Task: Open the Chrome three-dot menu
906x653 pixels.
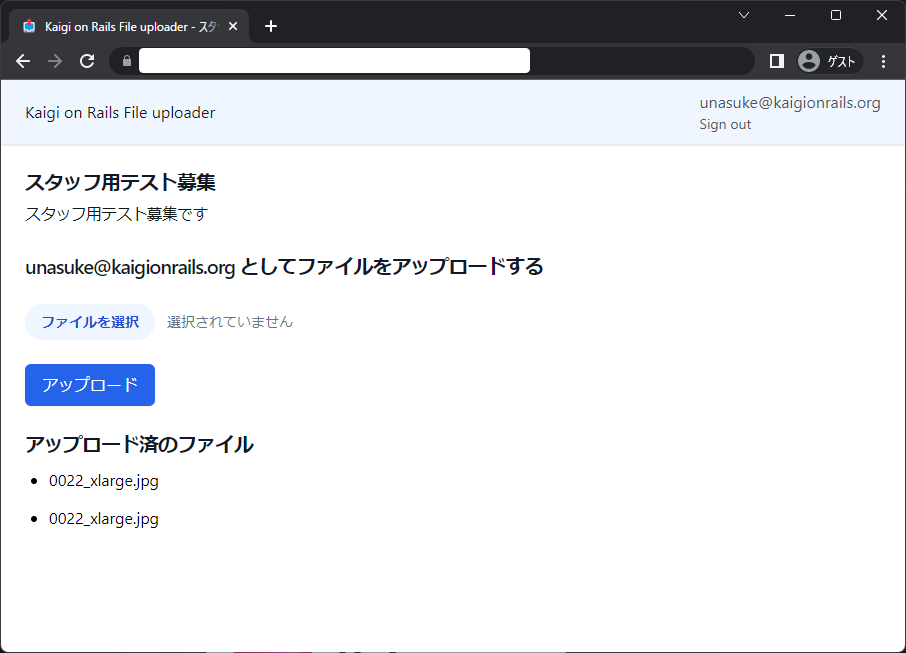Action: tap(883, 61)
